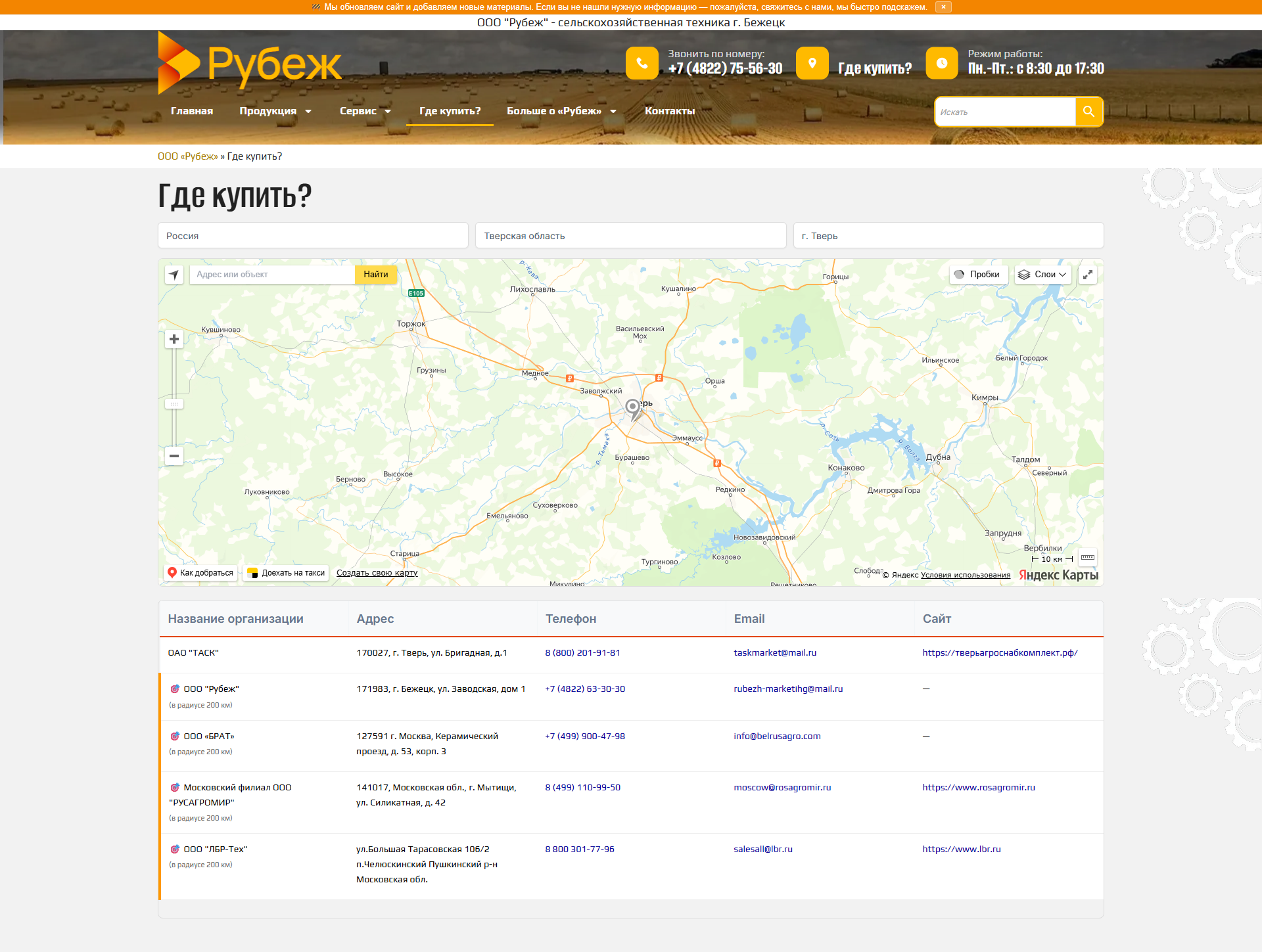1262x952 pixels.
Task: Click the location pin icon beside Где купить?
Action: [x=812, y=62]
